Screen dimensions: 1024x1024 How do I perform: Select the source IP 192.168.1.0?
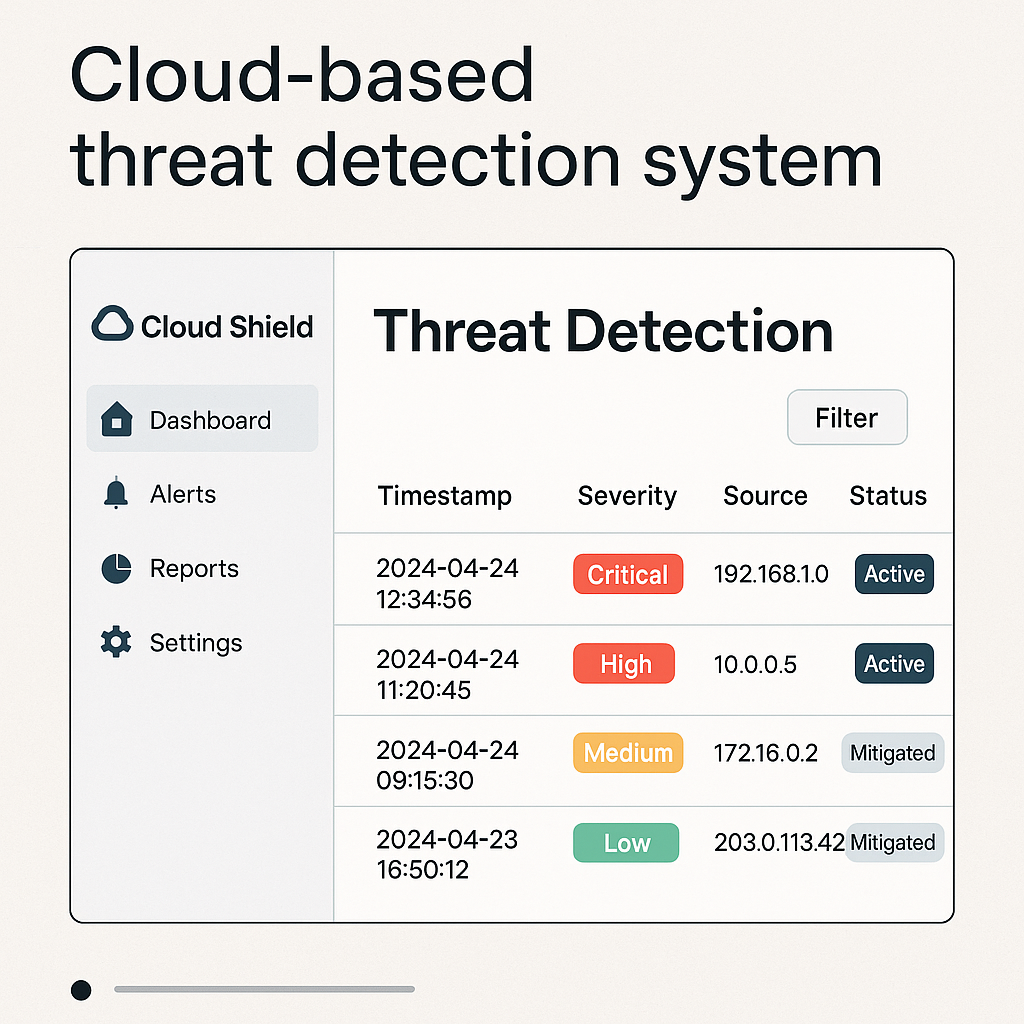(770, 574)
